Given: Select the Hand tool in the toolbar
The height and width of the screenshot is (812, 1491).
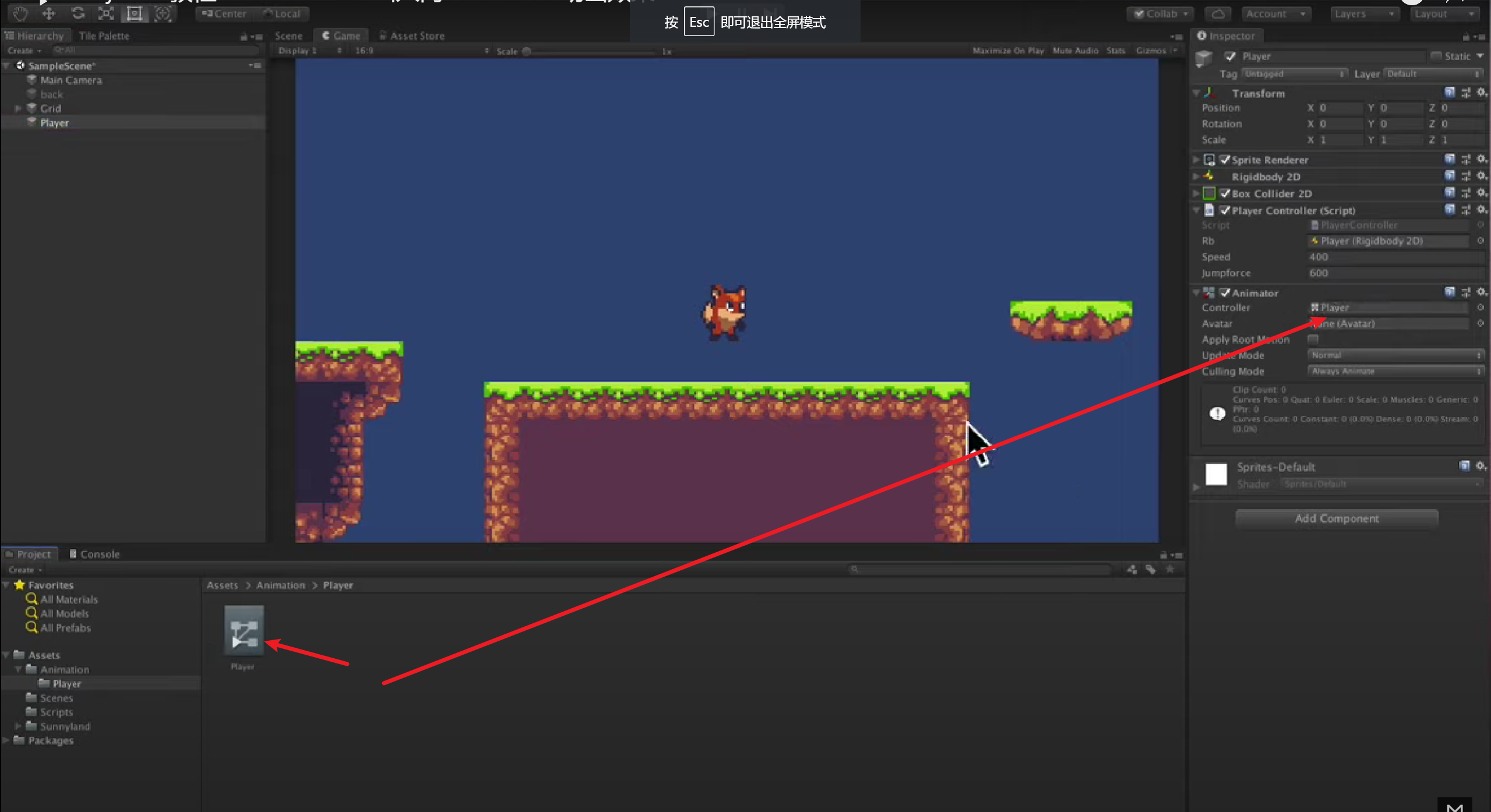Looking at the screenshot, I should 20,13.
